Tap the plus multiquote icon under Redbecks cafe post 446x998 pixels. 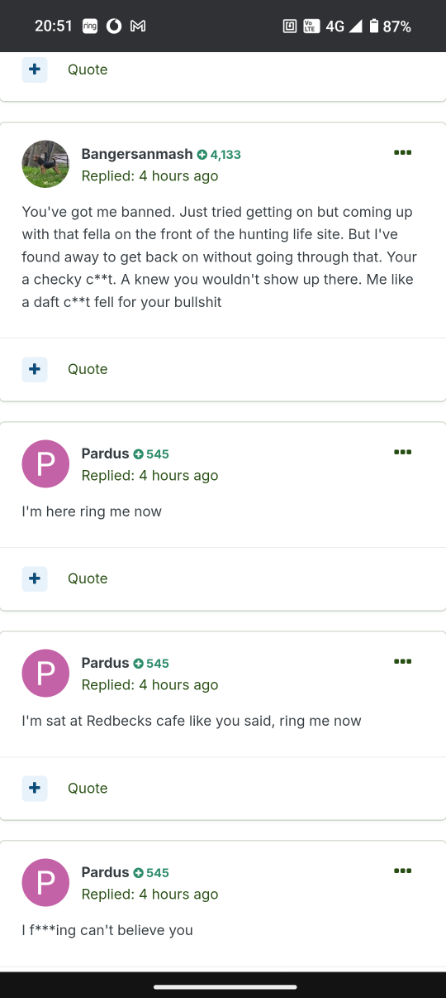34,788
